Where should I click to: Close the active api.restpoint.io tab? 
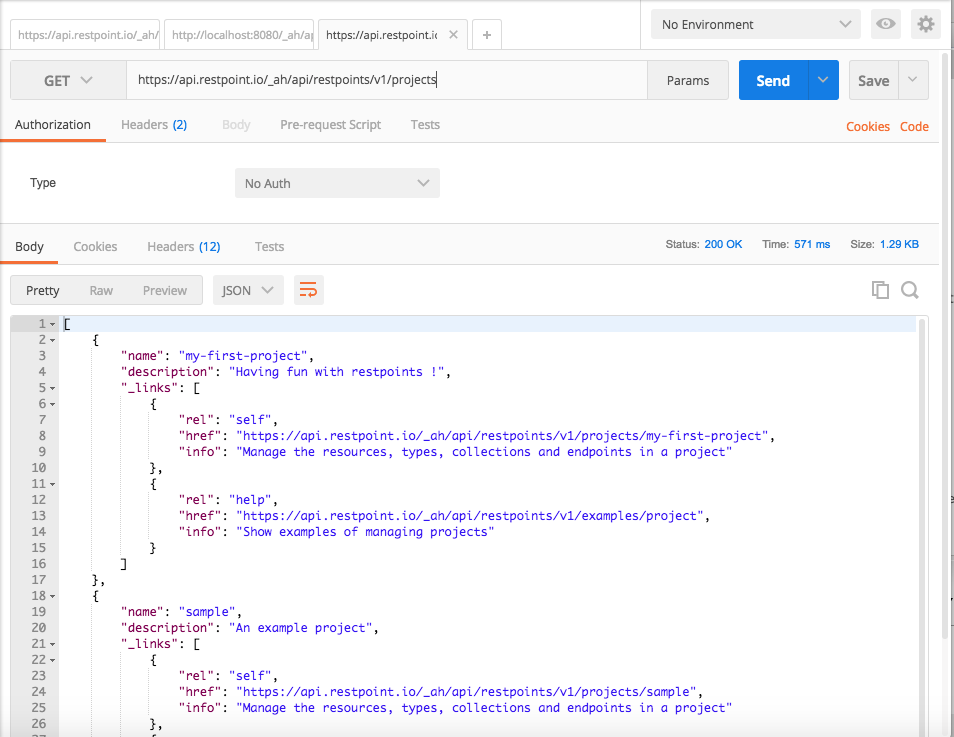coord(453,35)
